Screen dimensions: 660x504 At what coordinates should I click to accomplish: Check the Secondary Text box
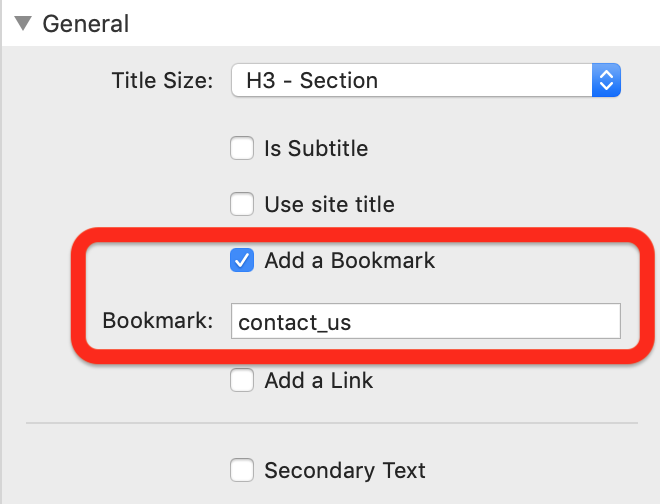(x=242, y=470)
